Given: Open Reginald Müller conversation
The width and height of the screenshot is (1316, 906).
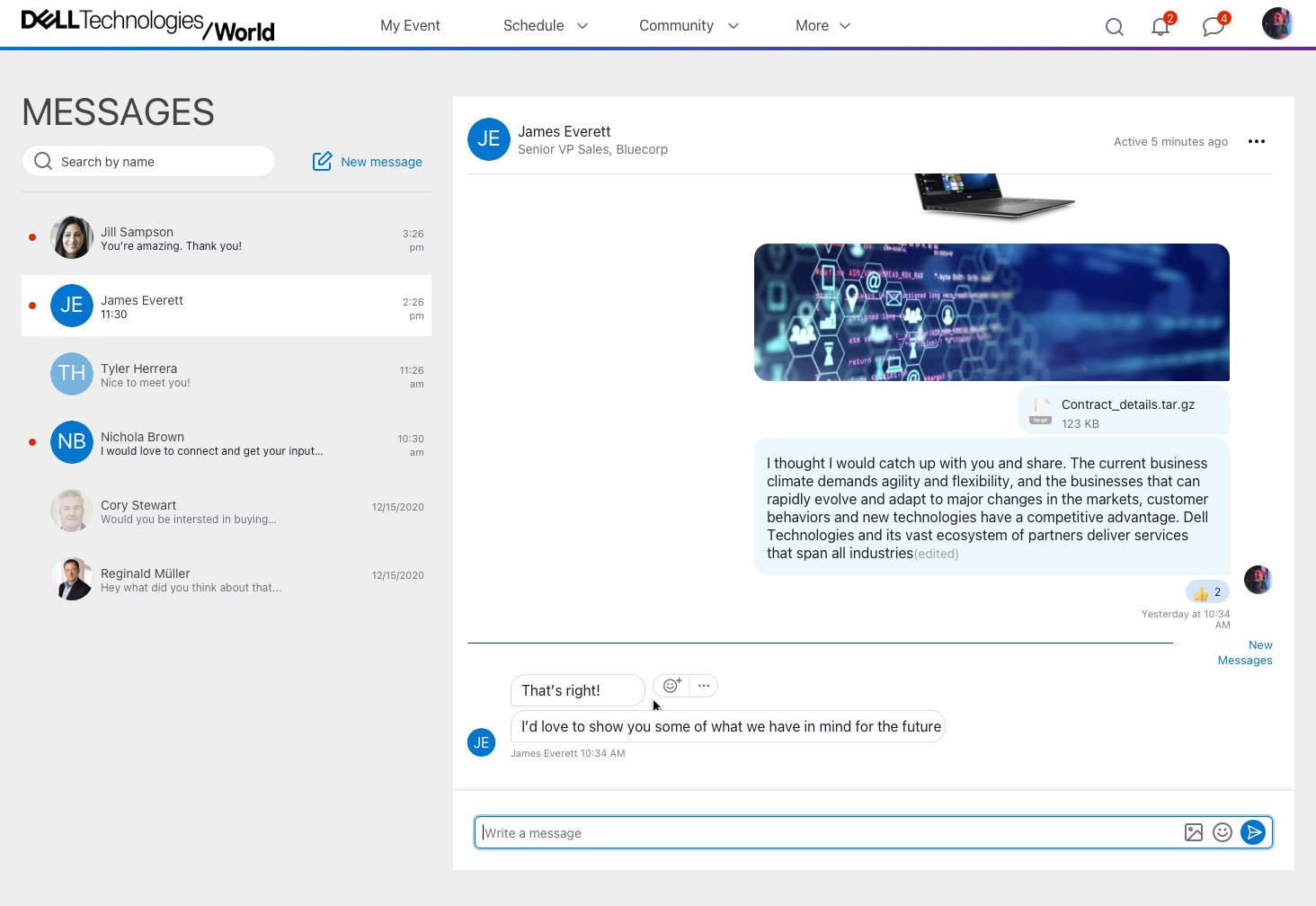Looking at the screenshot, I should [227, 580].
